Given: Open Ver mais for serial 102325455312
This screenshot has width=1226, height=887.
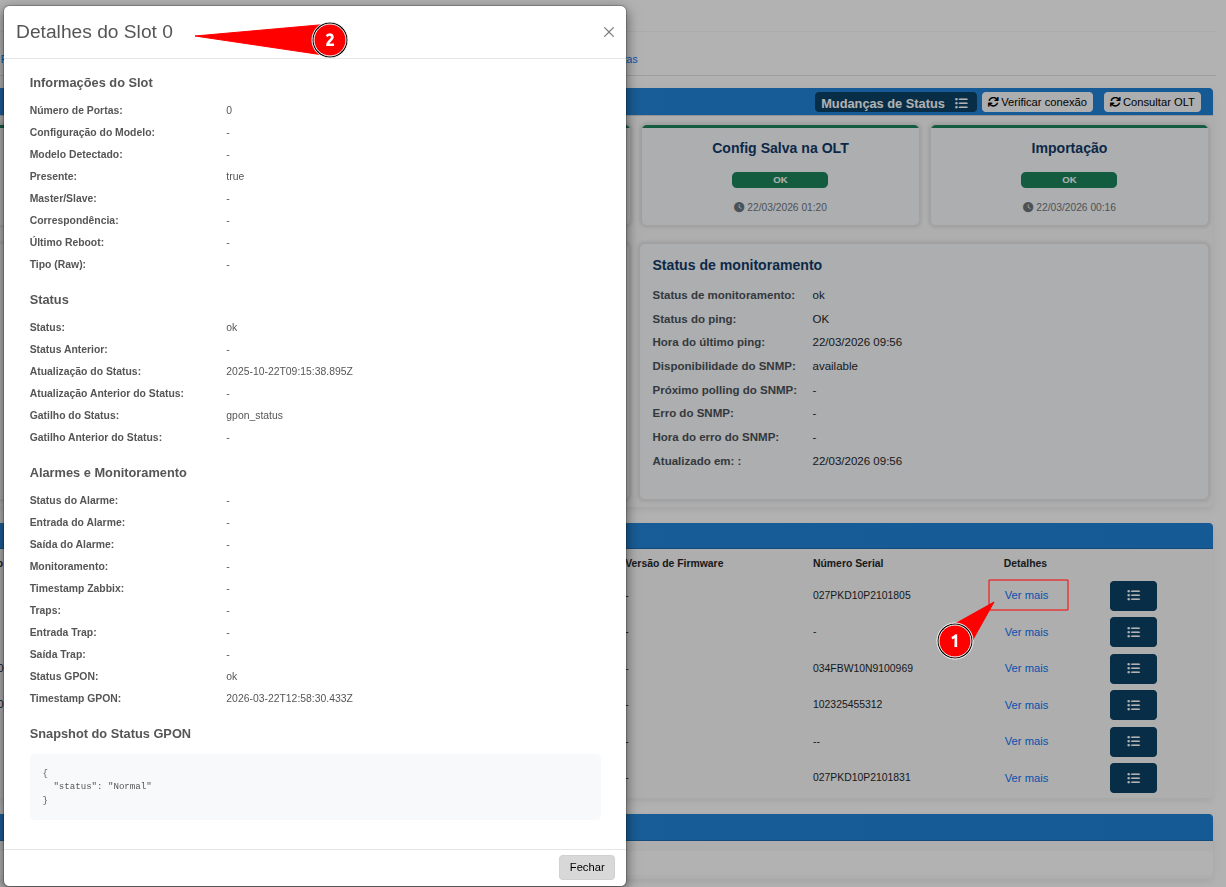Looking at the screenshot, I should click(1027, 705).
